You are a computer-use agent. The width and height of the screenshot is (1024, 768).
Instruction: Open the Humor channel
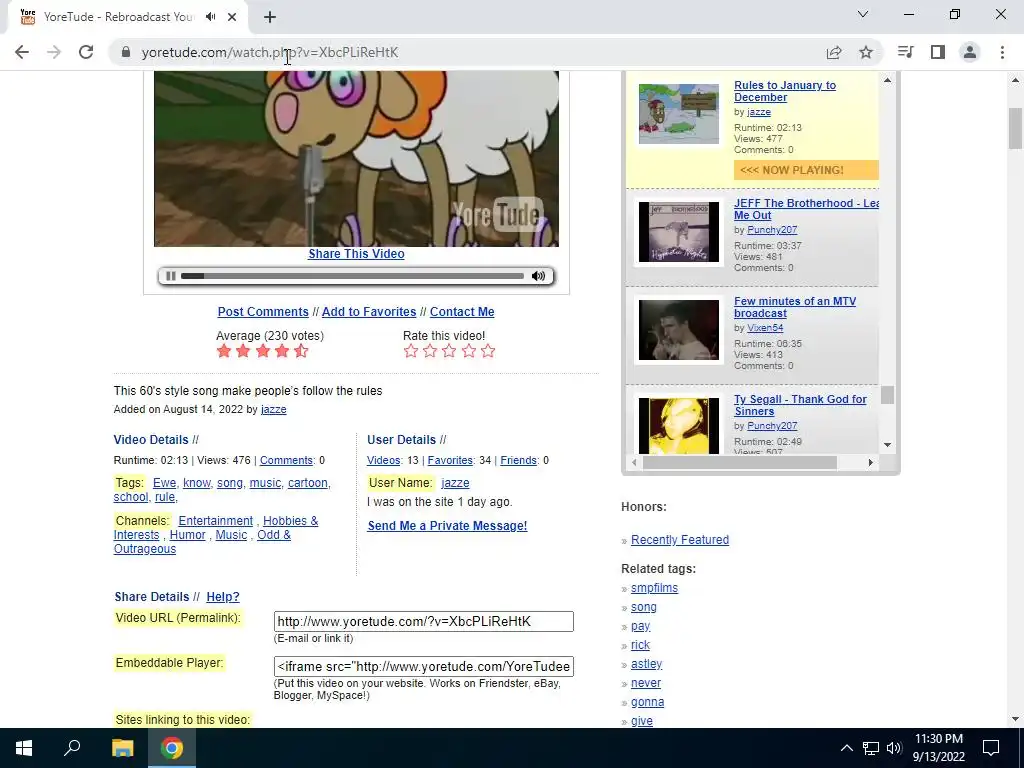pyautogui.click(x=187, y=536)
